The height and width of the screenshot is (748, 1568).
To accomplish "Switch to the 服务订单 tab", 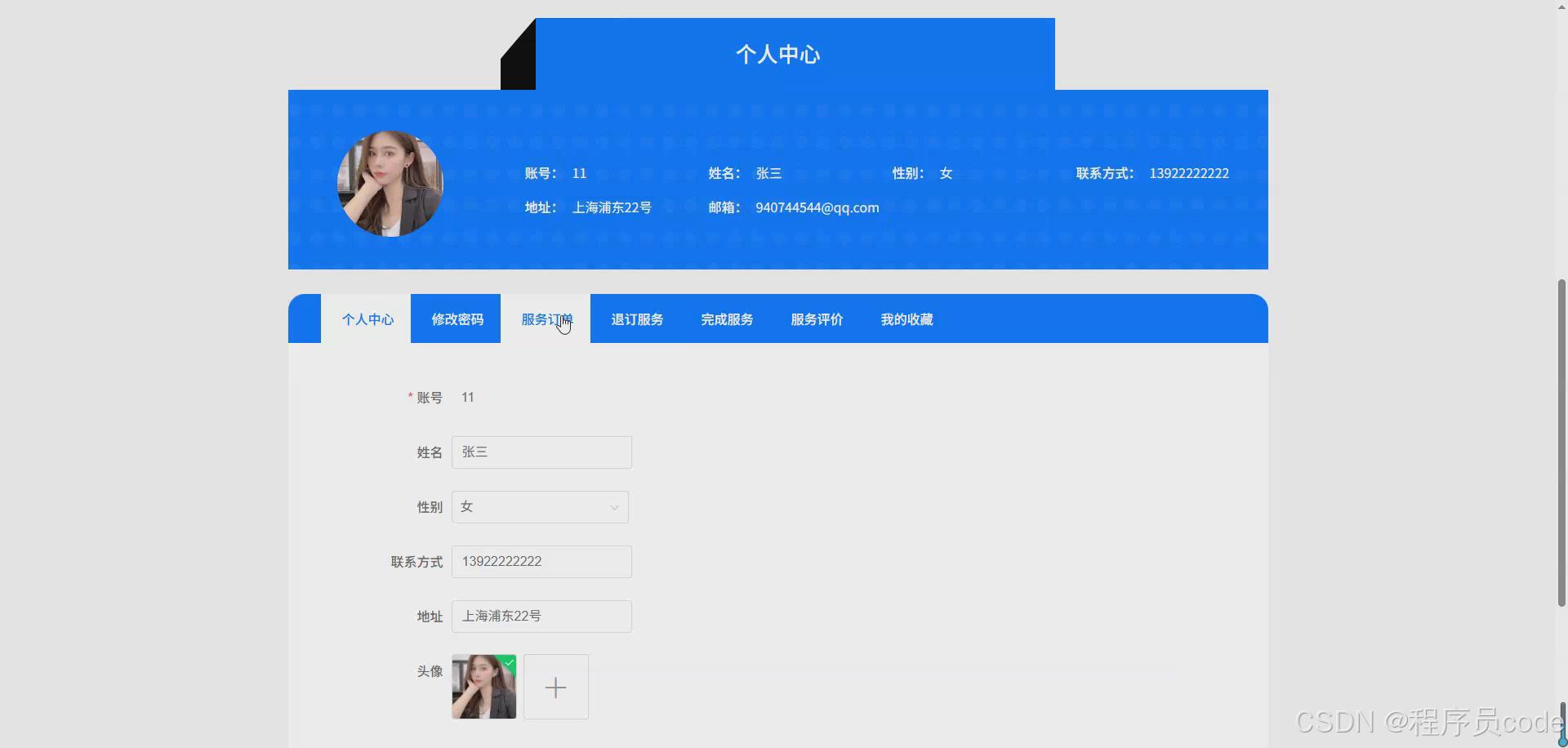I will (x=547, y=319).
